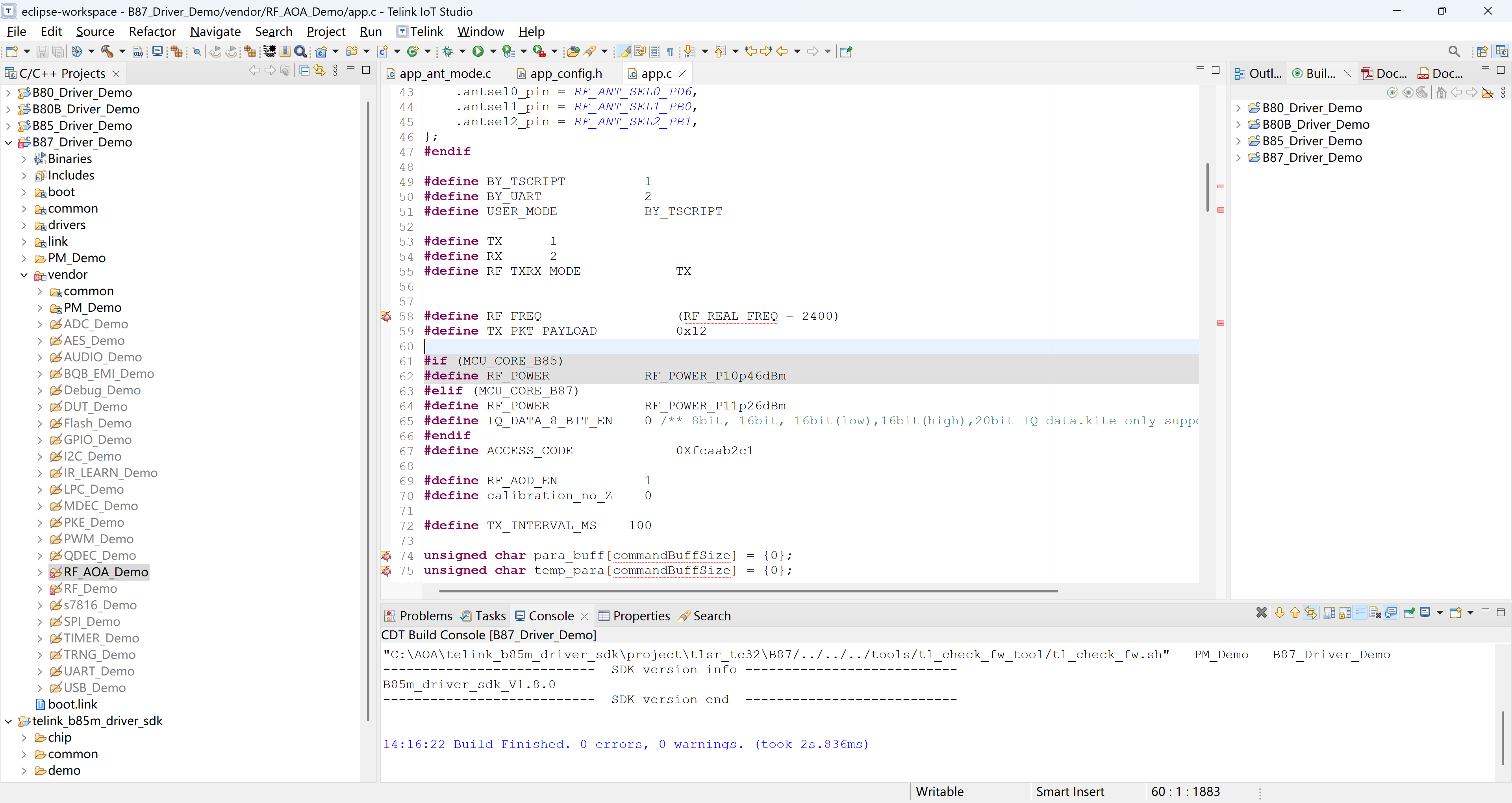Screen dimensions: 1512x803
Task: Click Collapse All in C/C++ Projects panel
Action: coord(304,71)
